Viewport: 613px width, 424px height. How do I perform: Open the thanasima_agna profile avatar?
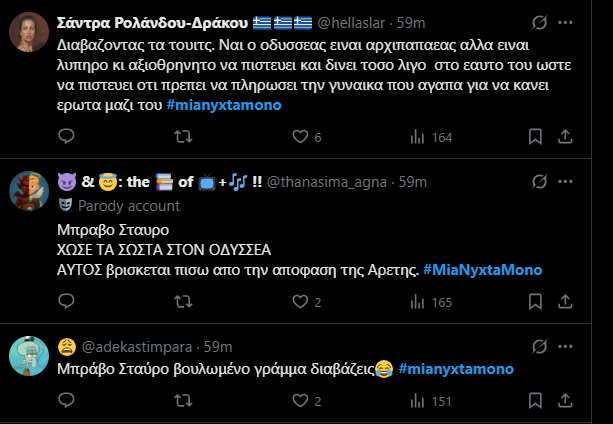pos(28,189)
